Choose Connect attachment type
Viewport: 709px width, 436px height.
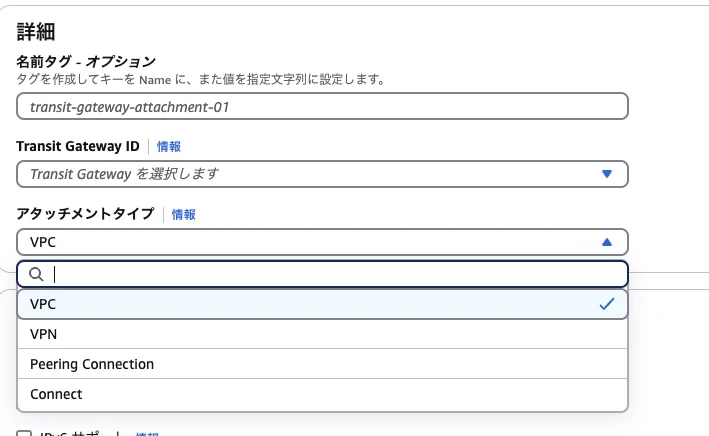[322, 394]
